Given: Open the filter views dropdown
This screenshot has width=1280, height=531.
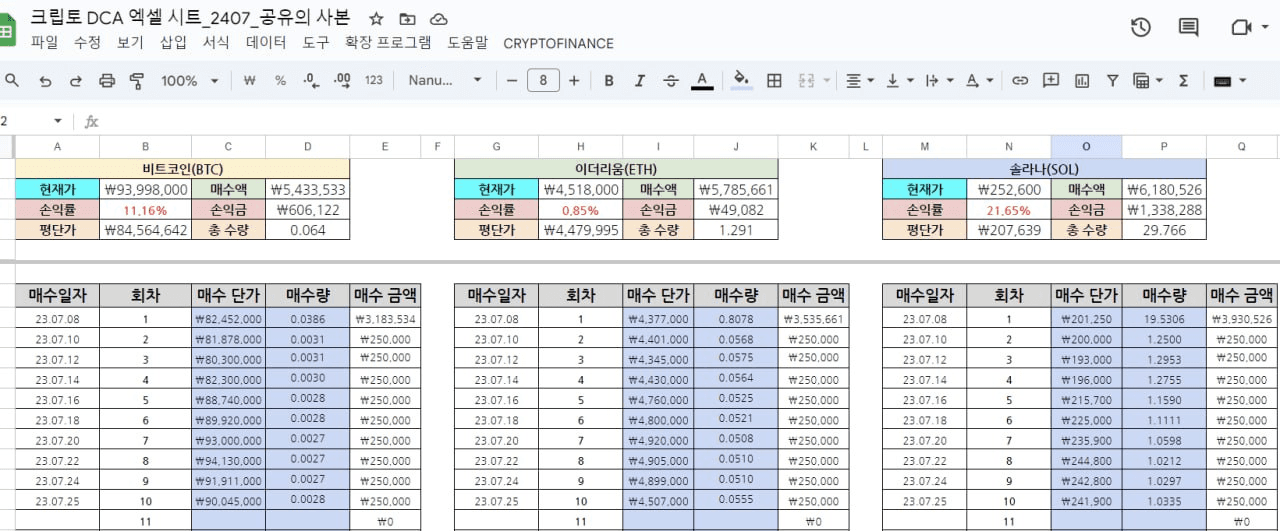Looking at the screenshot, I should pyautogui.click(x=1148, y=81).
